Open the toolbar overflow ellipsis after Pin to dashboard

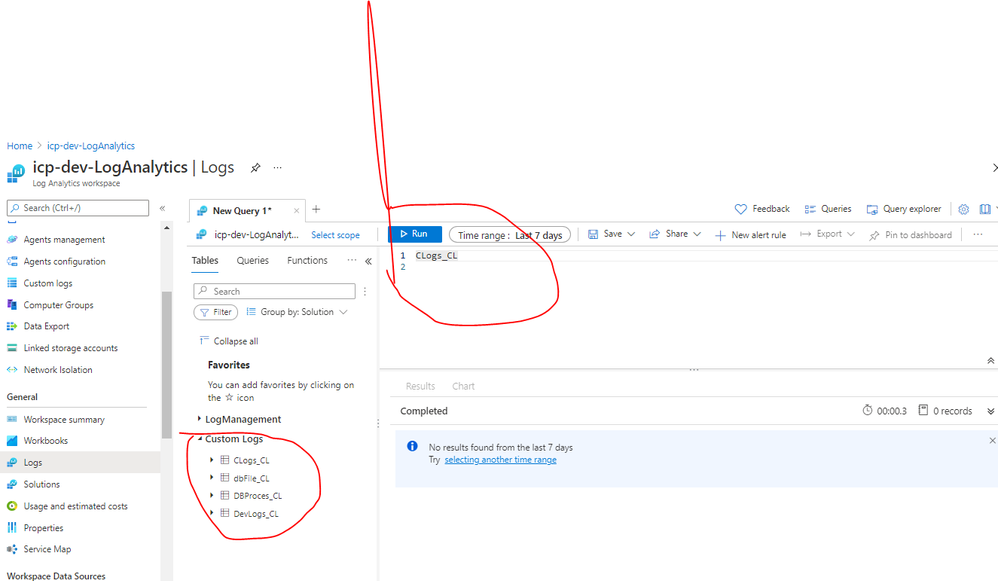978,235
